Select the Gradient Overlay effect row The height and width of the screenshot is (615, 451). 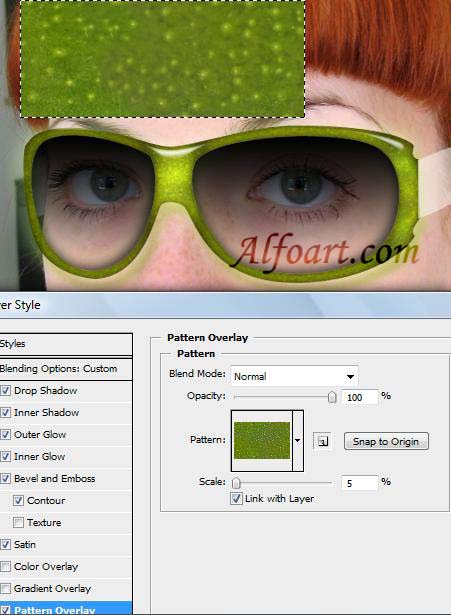66,588
